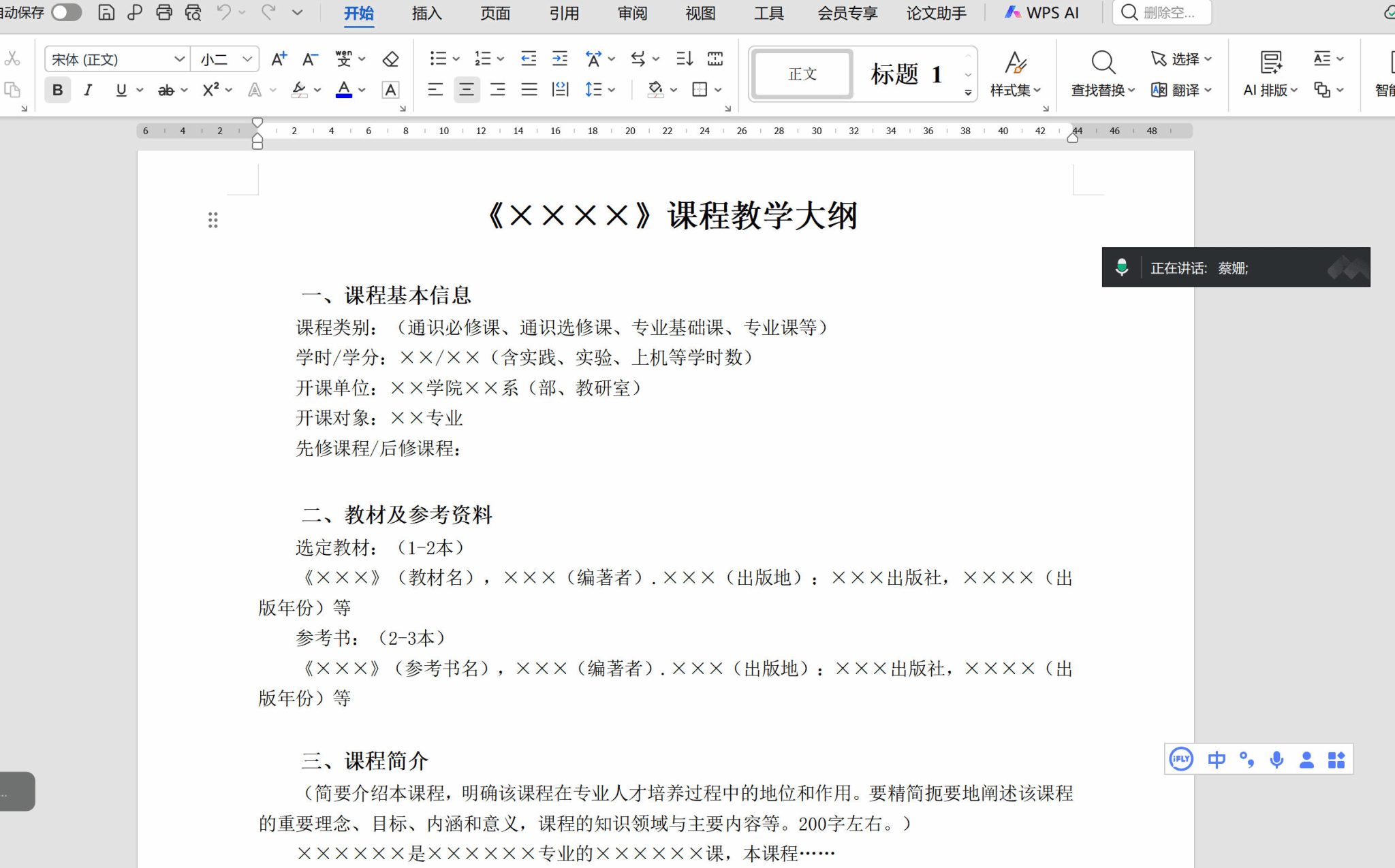1395x868 pixels.
Task: Open the 样式集 dropdown
Action: tap(1016, 90)
